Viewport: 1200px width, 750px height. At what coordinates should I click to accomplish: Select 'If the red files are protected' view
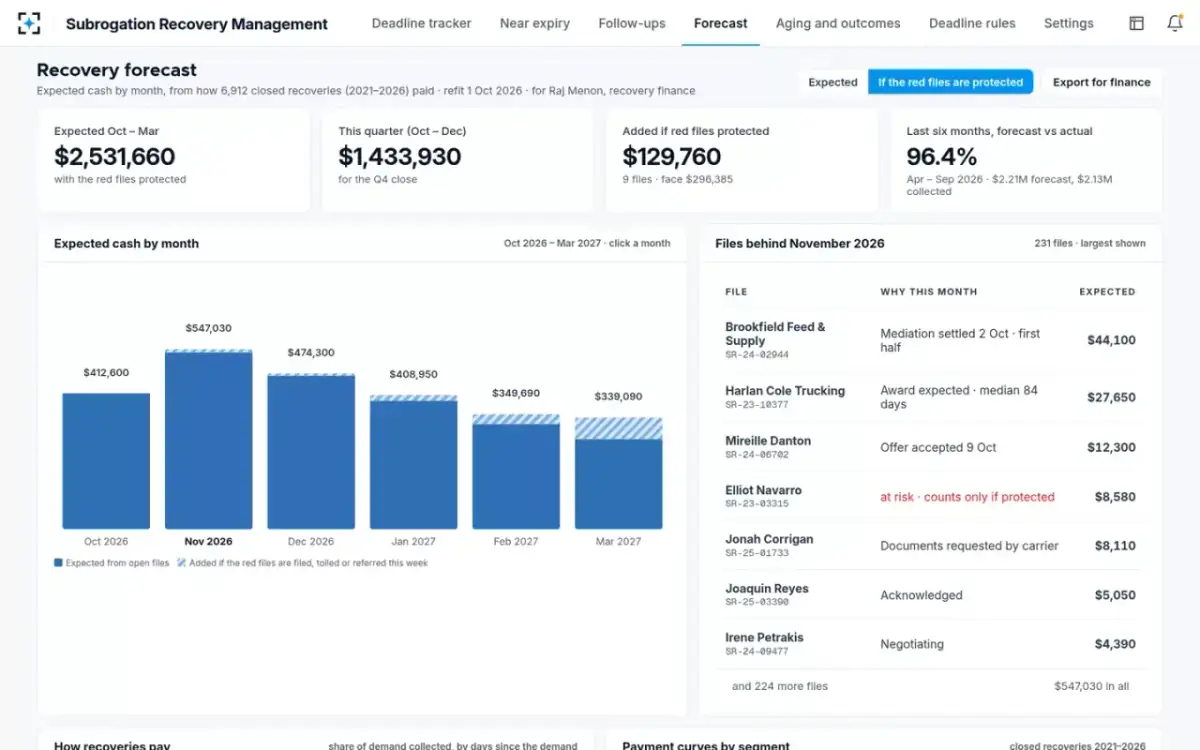[x=950, y=82]
